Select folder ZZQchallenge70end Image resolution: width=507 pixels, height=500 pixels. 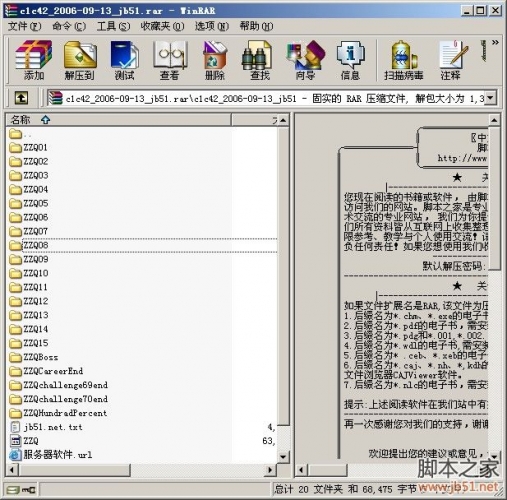pyautogui.click(x=58, y=399)
